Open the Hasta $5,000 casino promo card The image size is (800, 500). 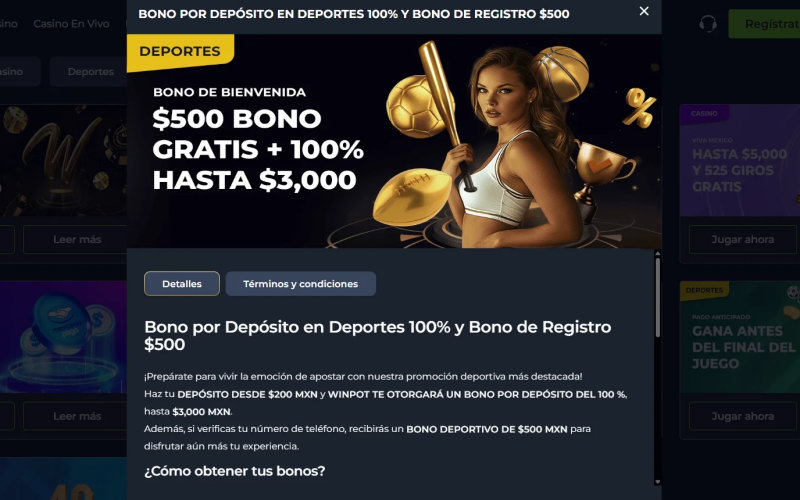point(740,160)
